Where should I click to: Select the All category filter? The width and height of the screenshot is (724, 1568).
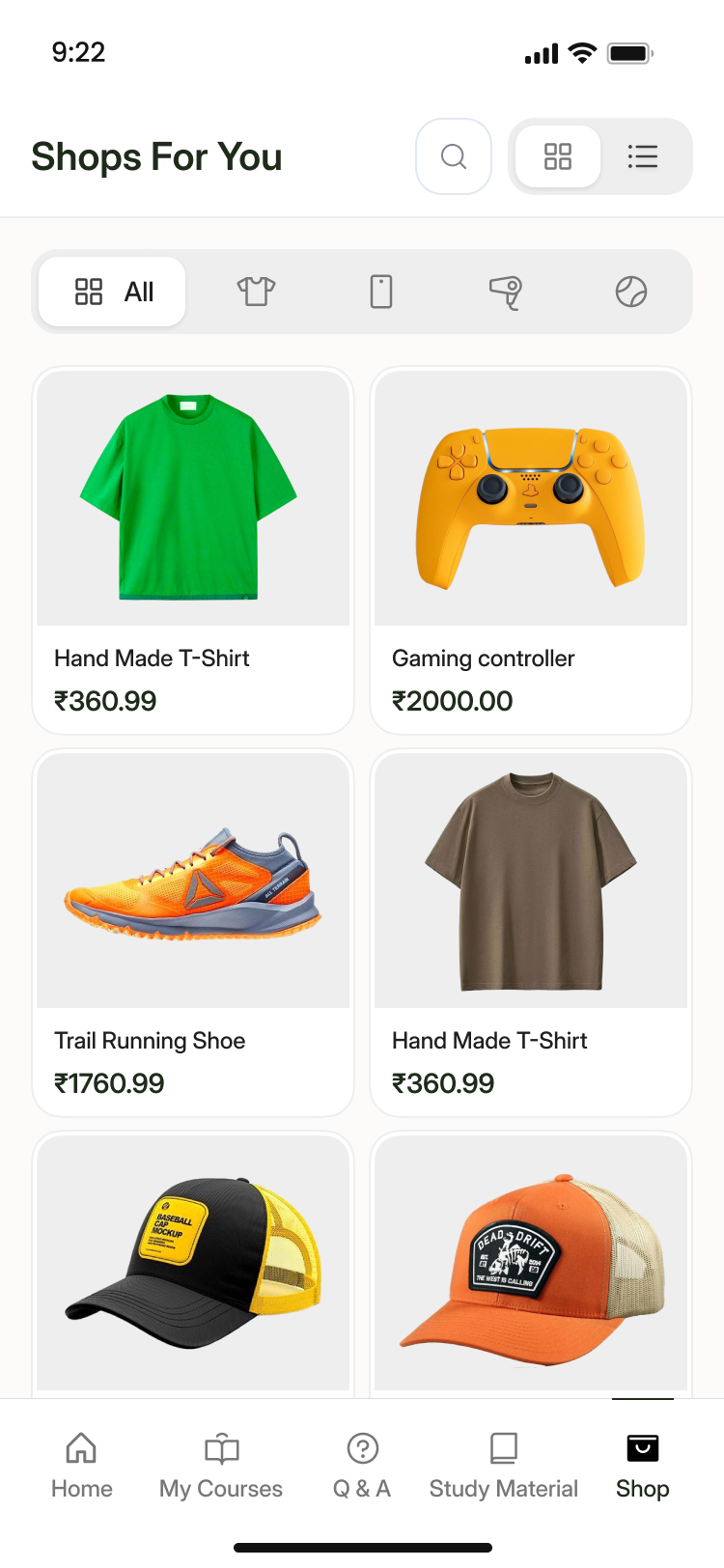(113, 292)
